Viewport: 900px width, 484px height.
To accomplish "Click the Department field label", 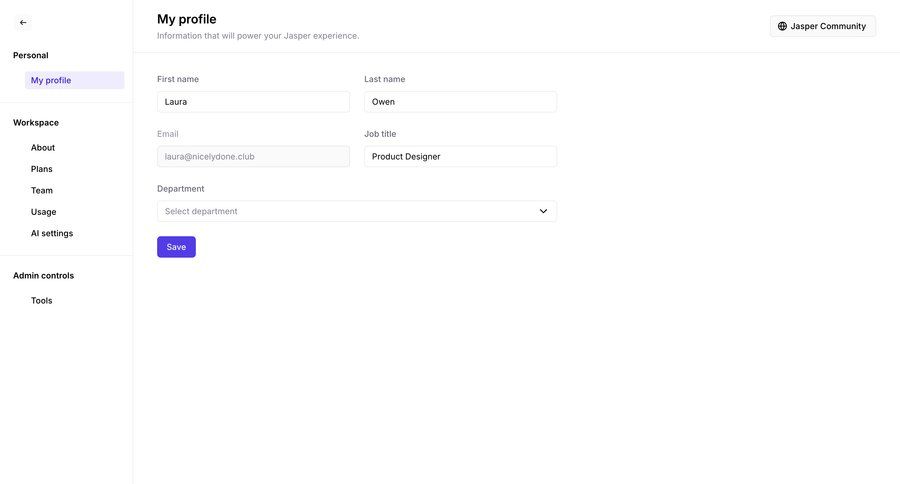I will click(x=180, y=188).
